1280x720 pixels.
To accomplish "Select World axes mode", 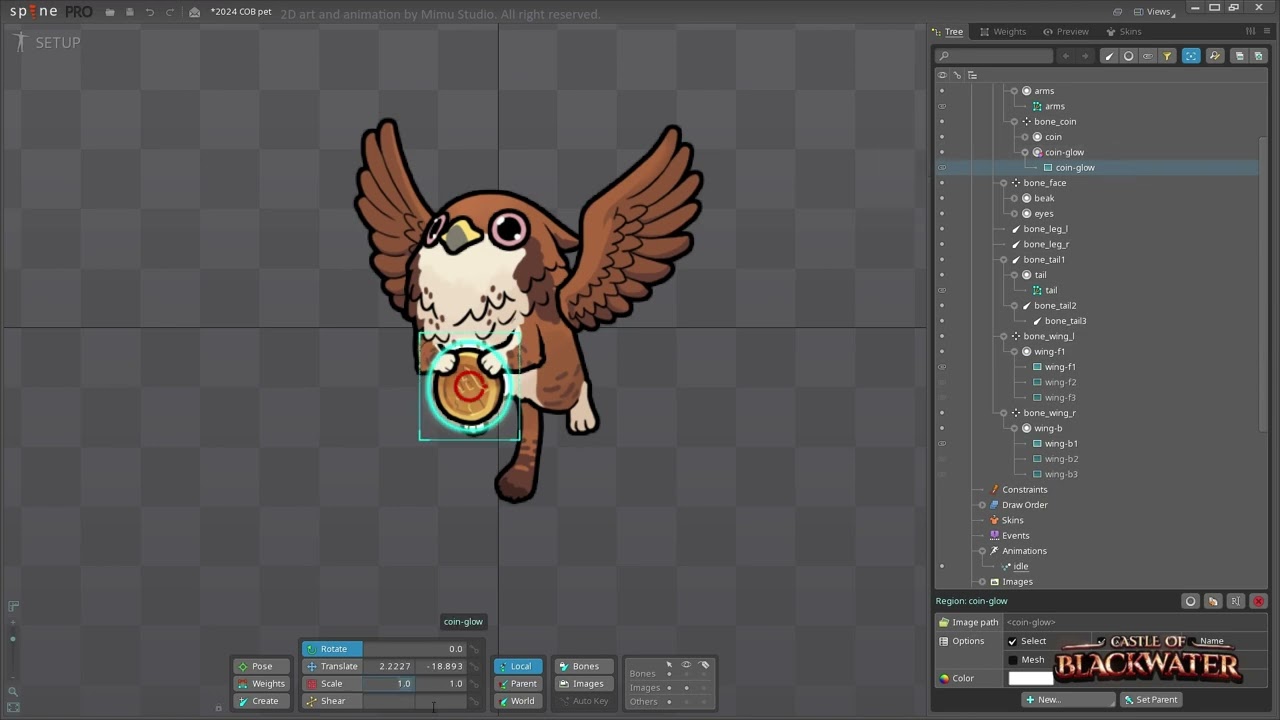I will [x=517, y=701].
